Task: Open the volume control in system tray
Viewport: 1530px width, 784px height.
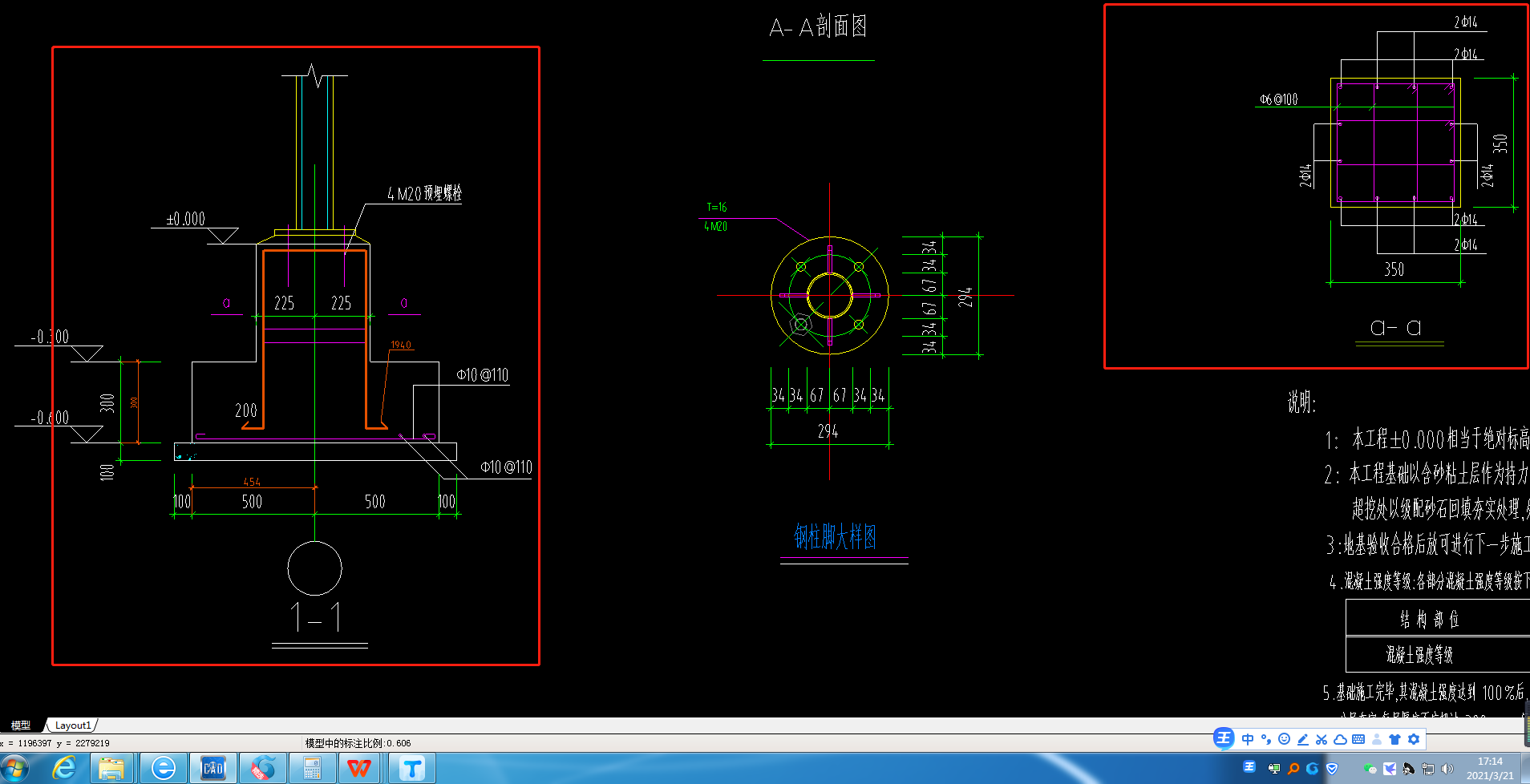Action: pyautogui.click(x=1447, y=769)
